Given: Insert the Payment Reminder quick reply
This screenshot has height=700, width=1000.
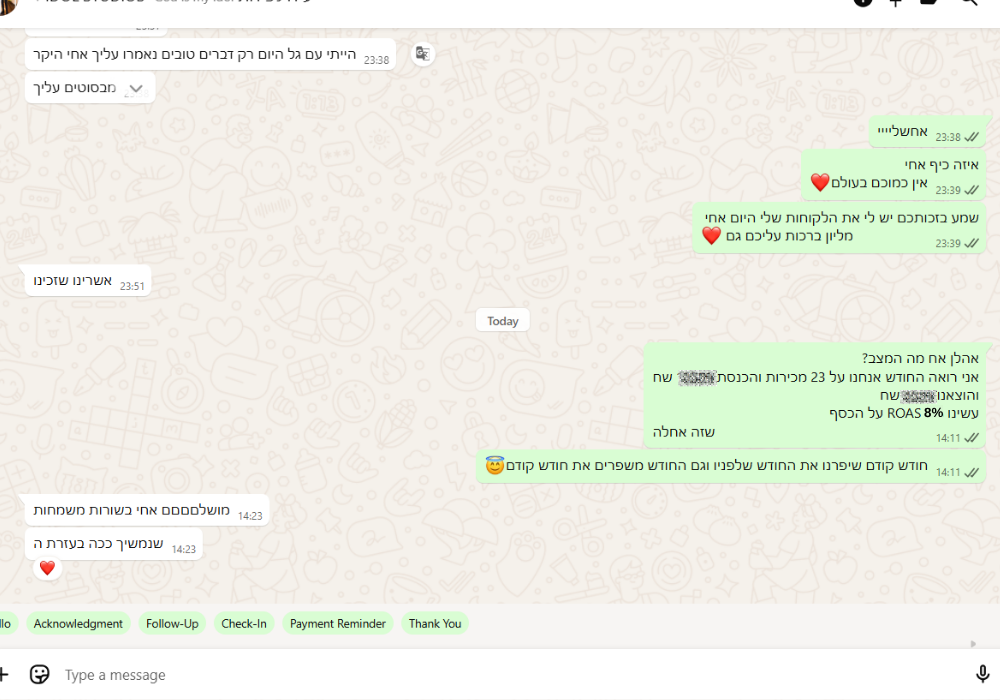Looking at the screenshot, I should click(337, 623).
